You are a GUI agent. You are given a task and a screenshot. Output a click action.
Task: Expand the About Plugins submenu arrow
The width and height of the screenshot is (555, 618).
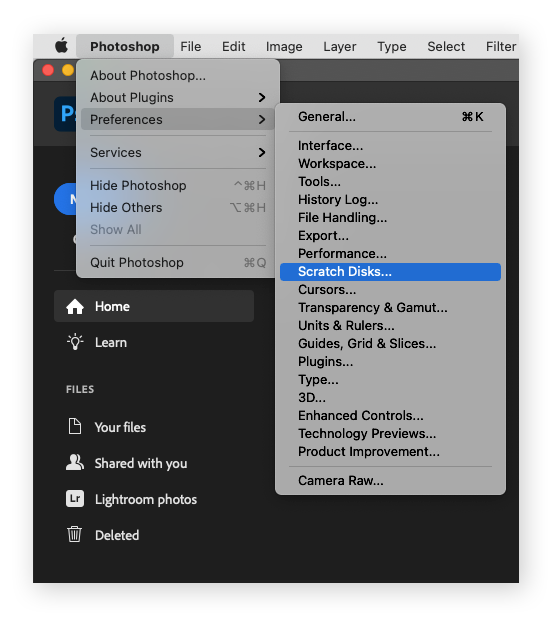[262, 97]
